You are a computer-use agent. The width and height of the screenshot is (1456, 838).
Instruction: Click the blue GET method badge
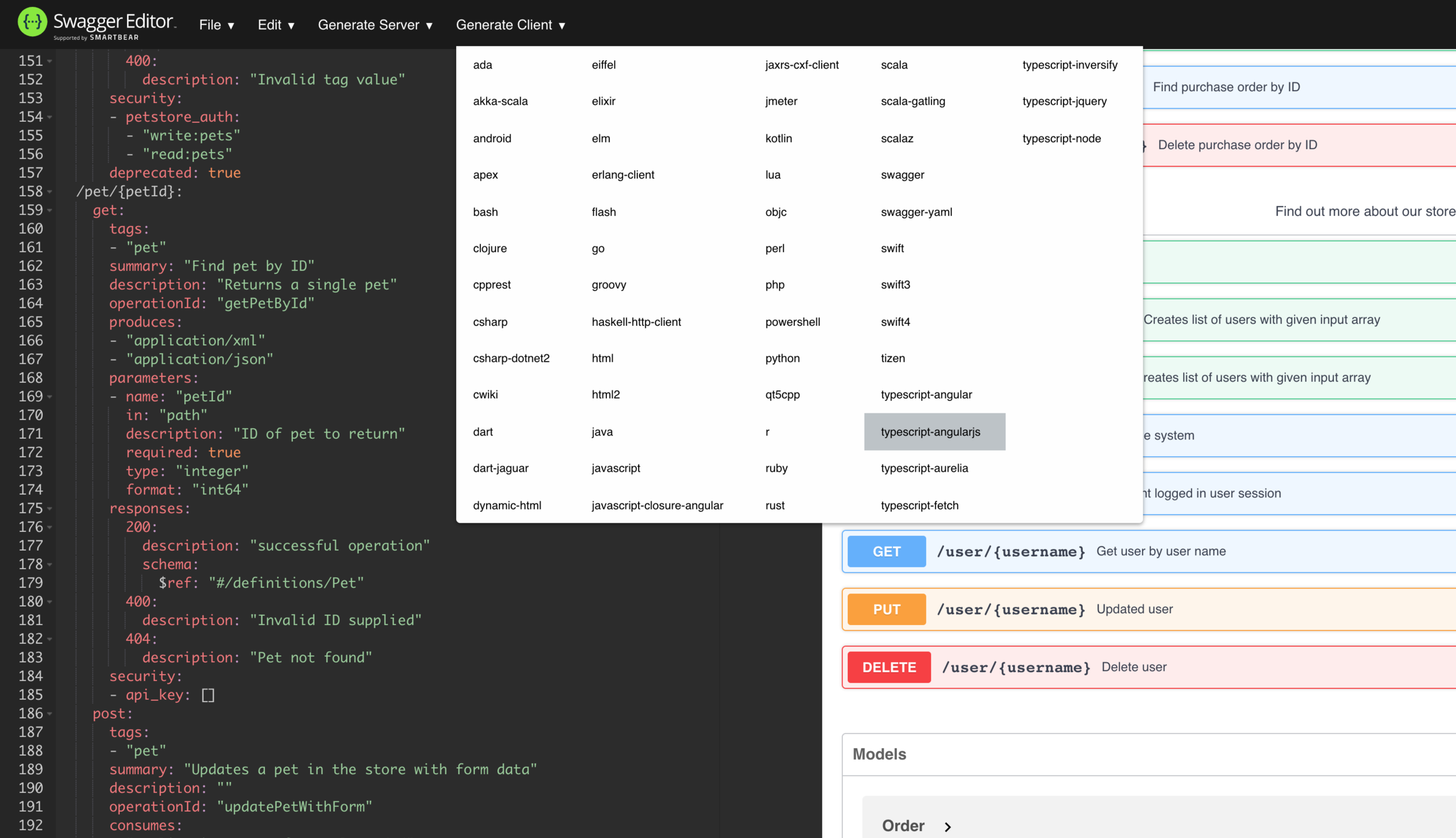(x=886, y=551)
